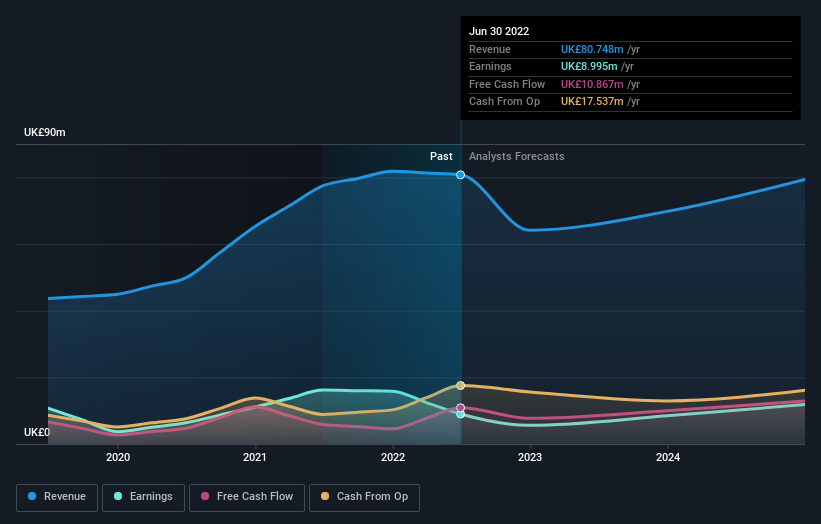Click the 2022 x-axis label
Screen dimensions: 821x524
tap(393, 458)
